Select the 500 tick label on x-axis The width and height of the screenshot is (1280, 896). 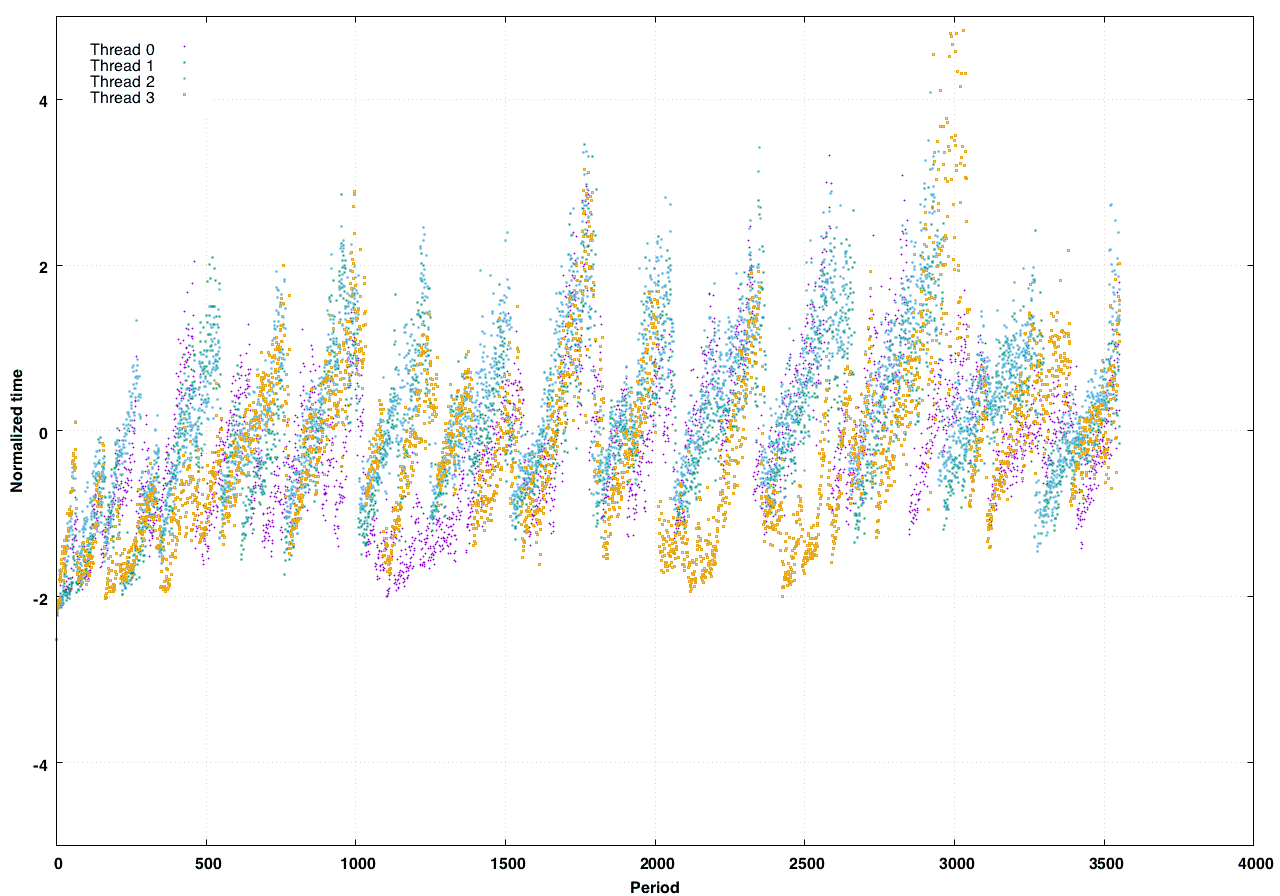point(206,863)
